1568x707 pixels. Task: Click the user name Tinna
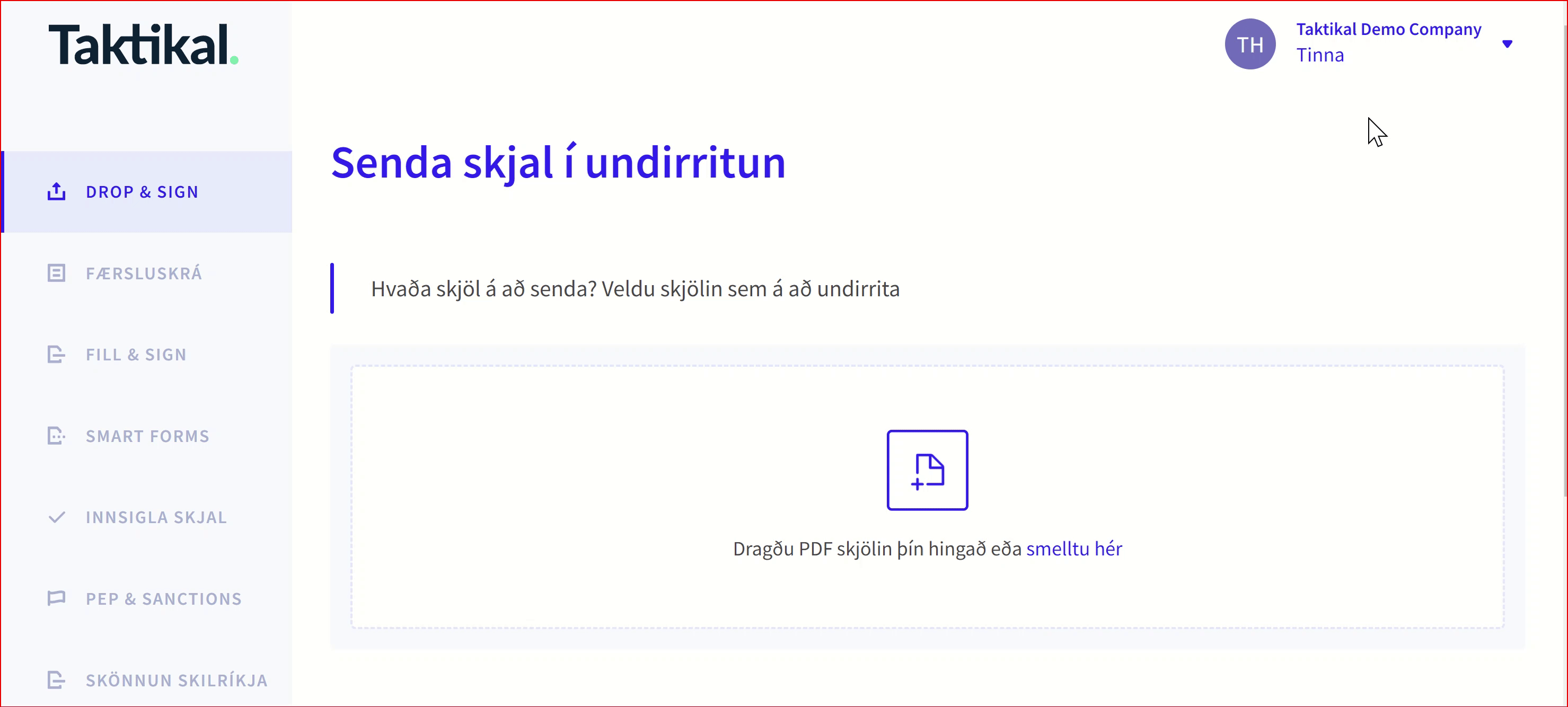pyautogui.click(x=1319, y=55)
